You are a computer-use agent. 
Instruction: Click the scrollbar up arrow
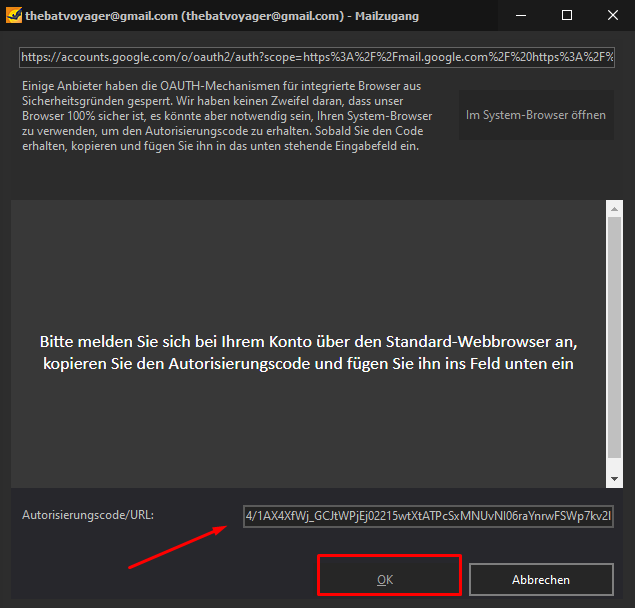click(x=614, y=209)
